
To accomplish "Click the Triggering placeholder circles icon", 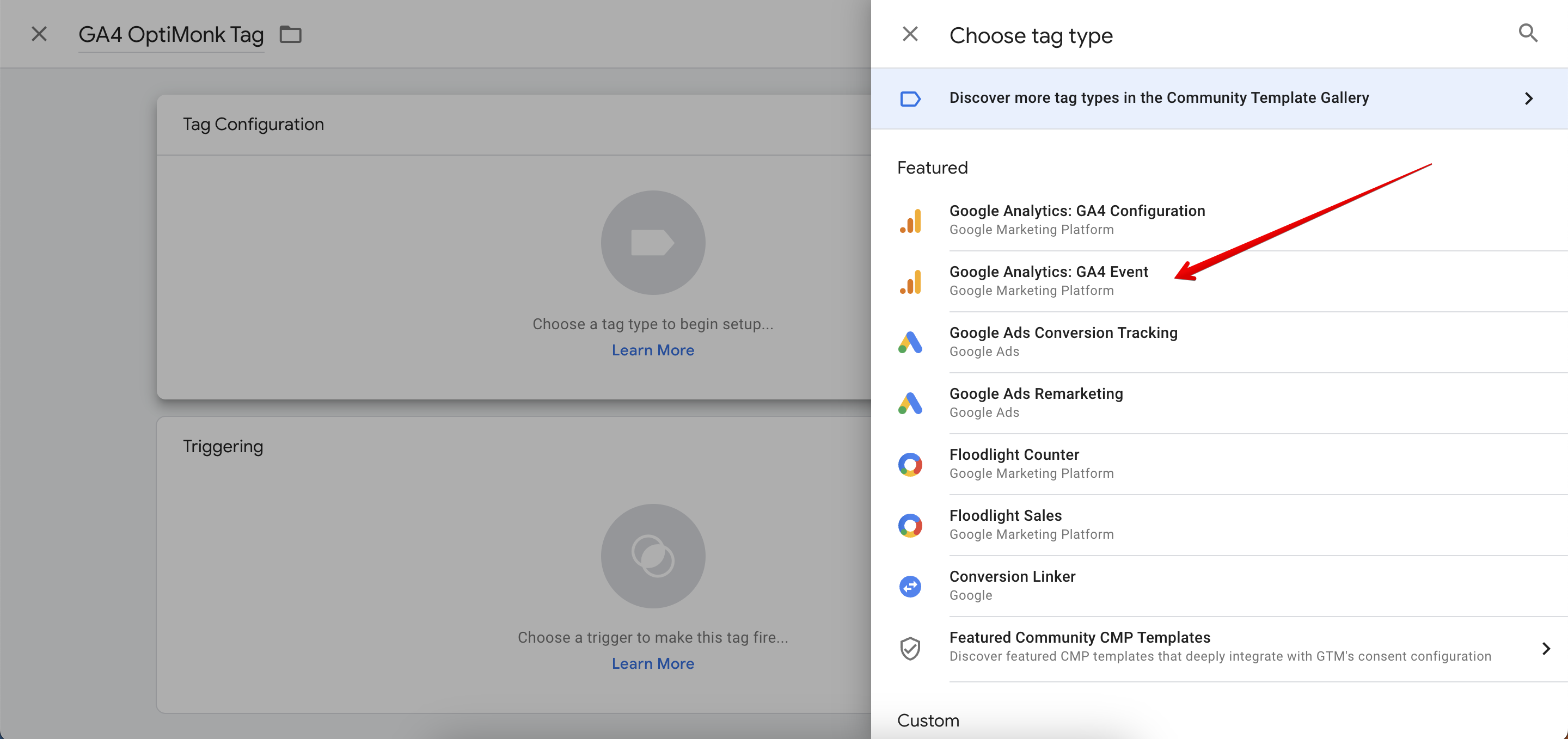I will (653, 556).
